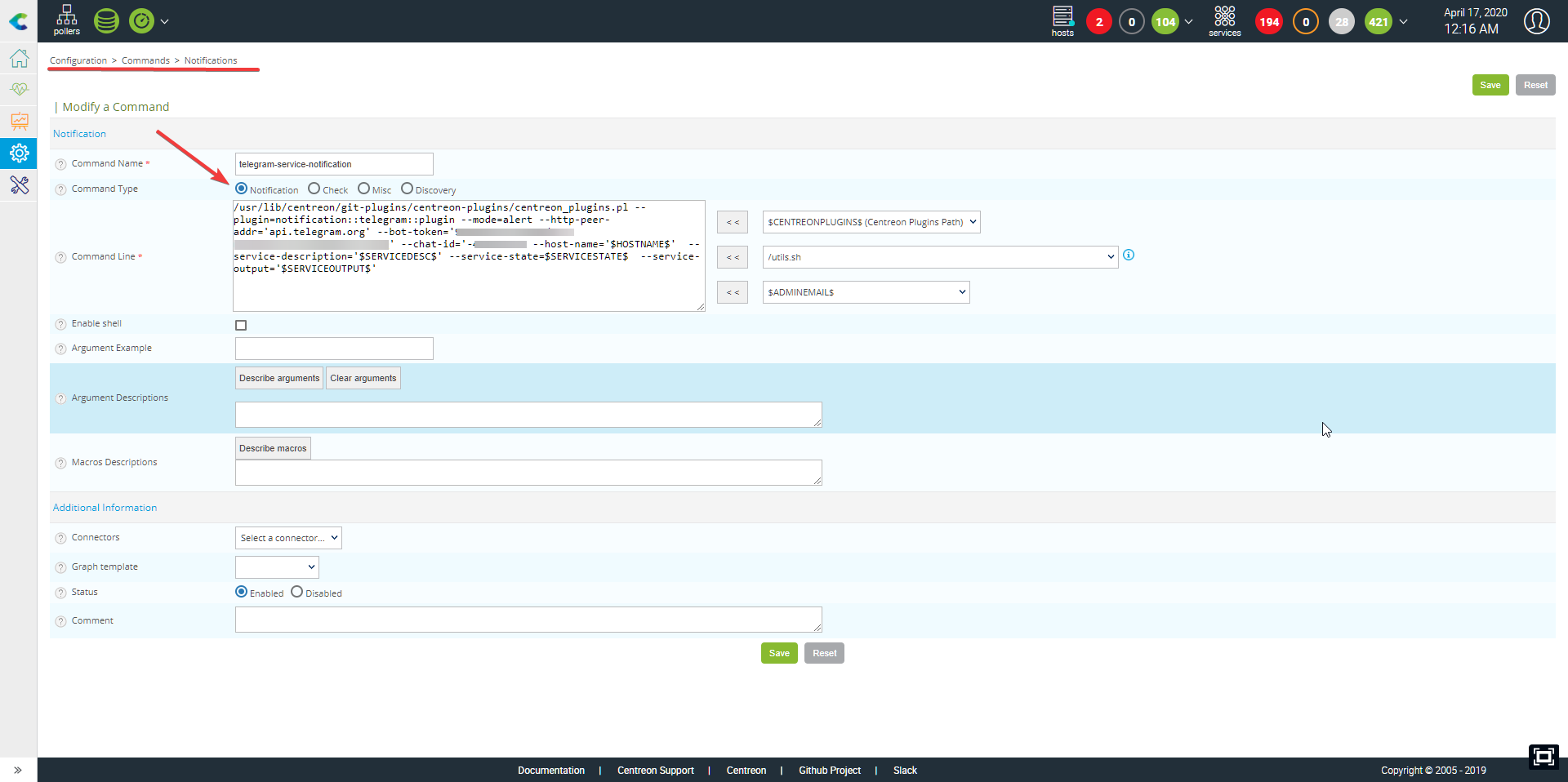
Task: Open the Documentation footer link
Action: pyautogui.click(x=550, y=771)
